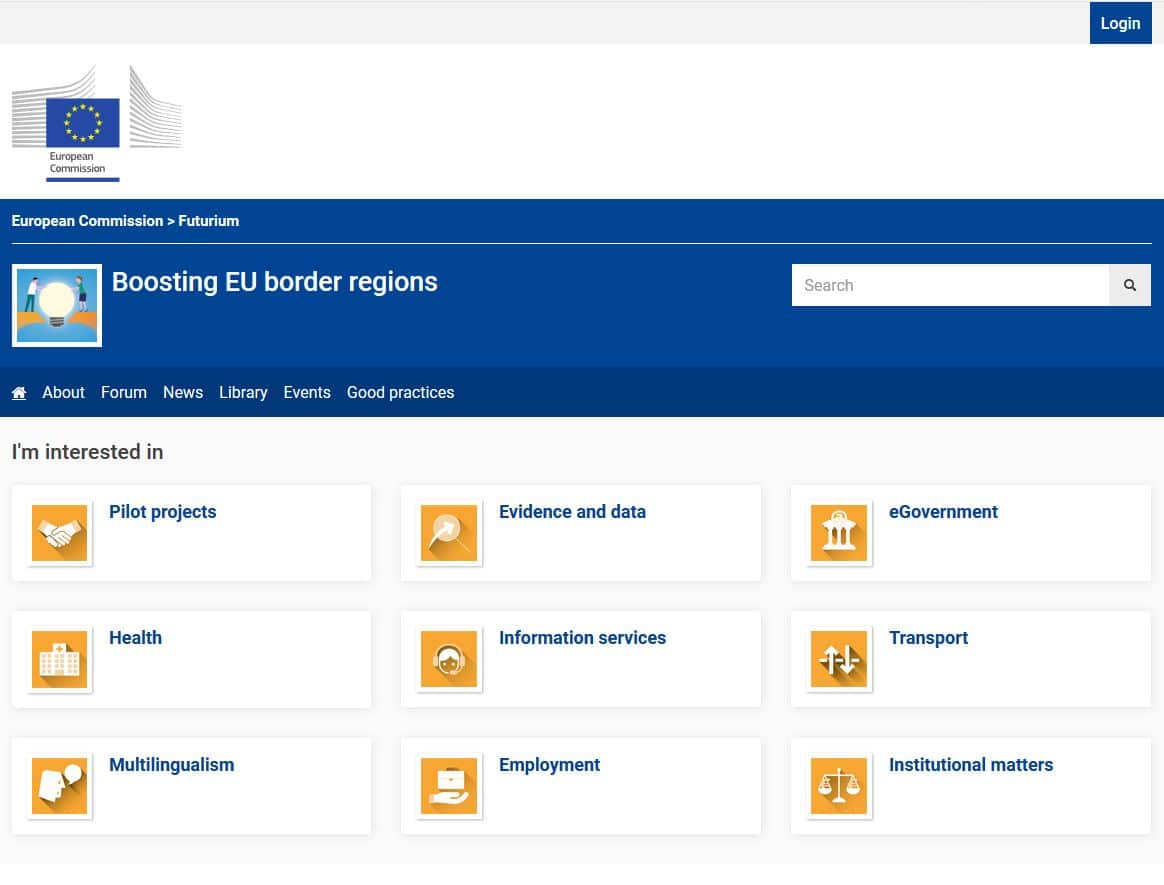Open the Health topic link

click(x=135, y=639)
